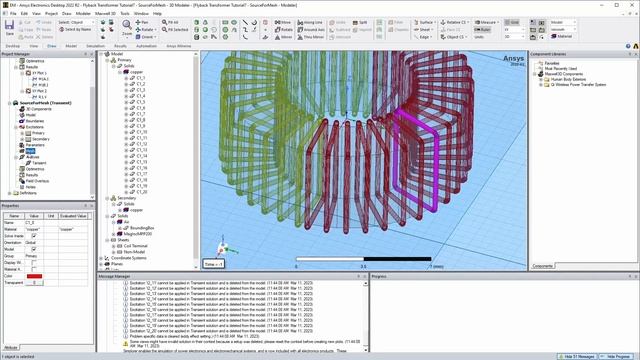The image size is (640, 360).
Task: Toggle the Grid button
Action: pos(511,22)
